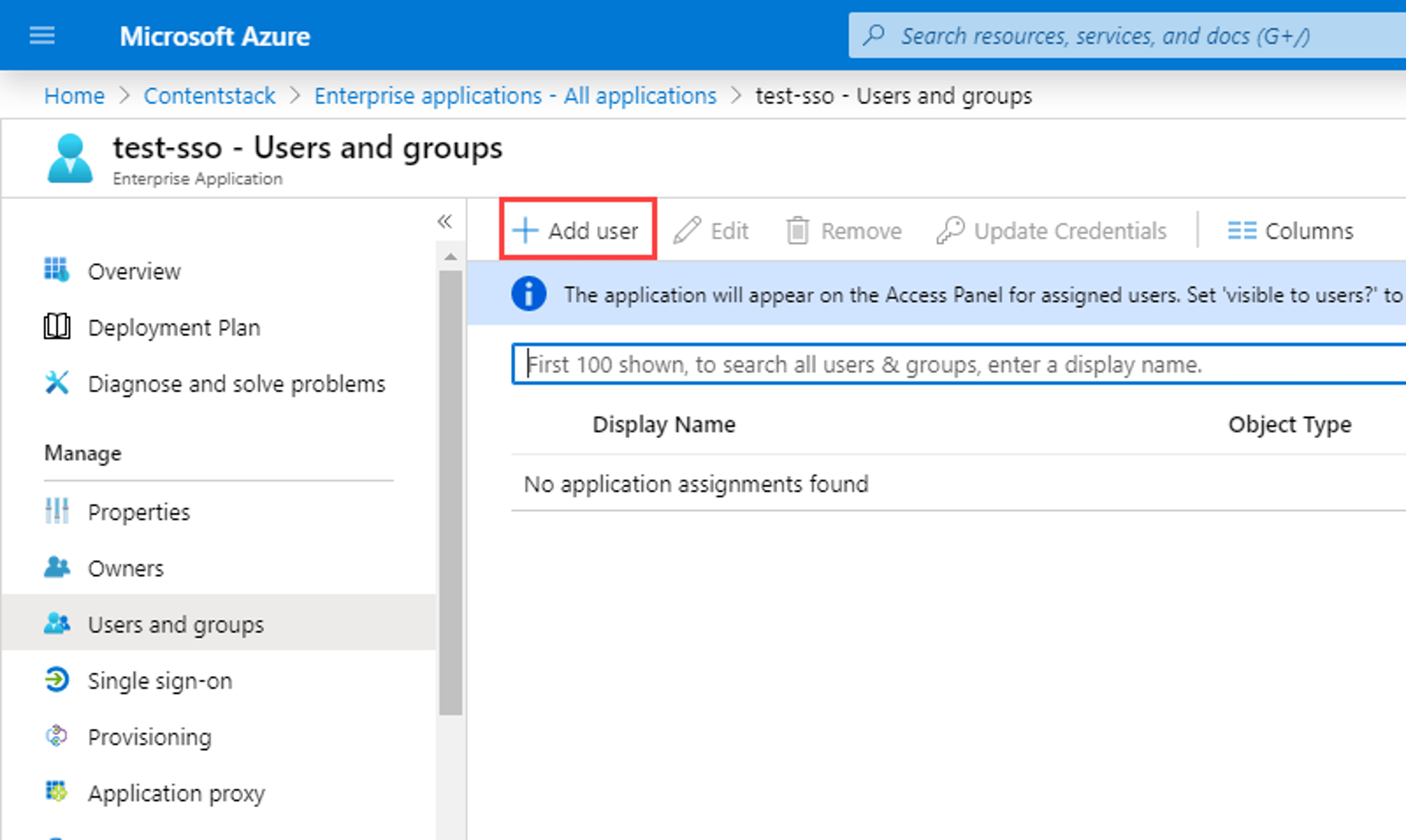Open the hamburger portal menu
The height and width of the screenshot is (840, 1406).
(x=42, y=36)
